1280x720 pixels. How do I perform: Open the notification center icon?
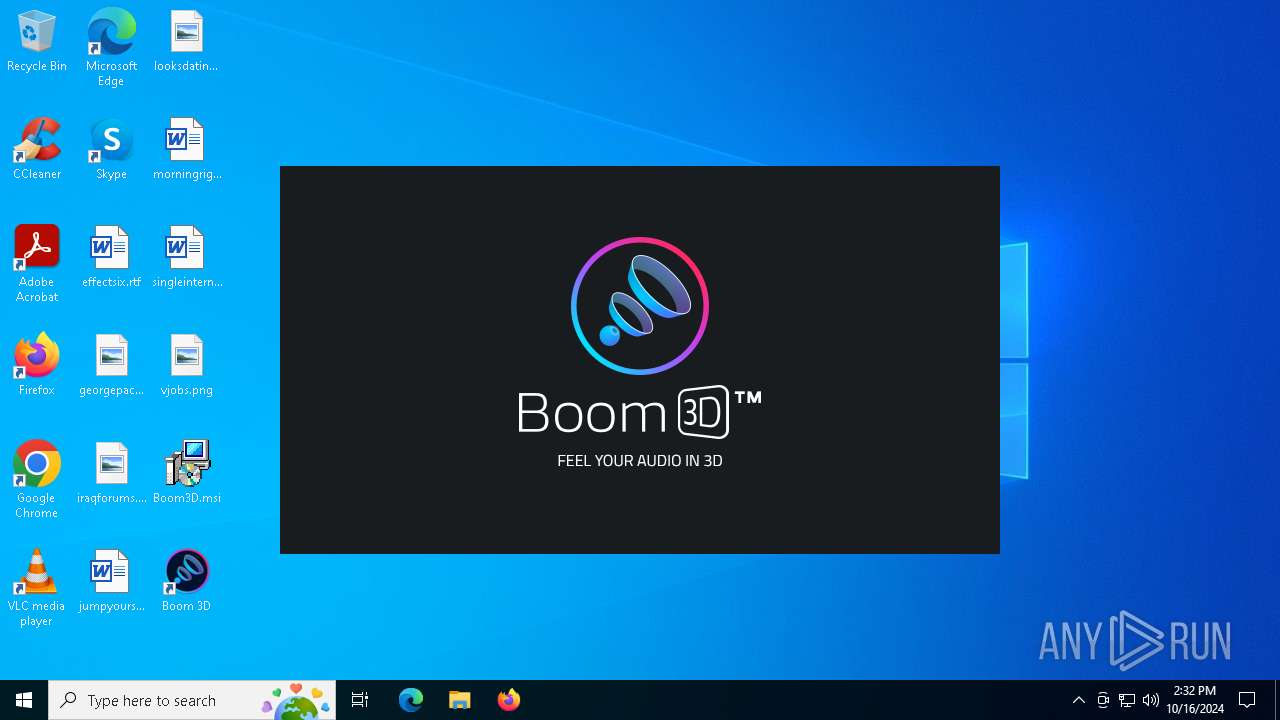click(x=1247, y=700)
